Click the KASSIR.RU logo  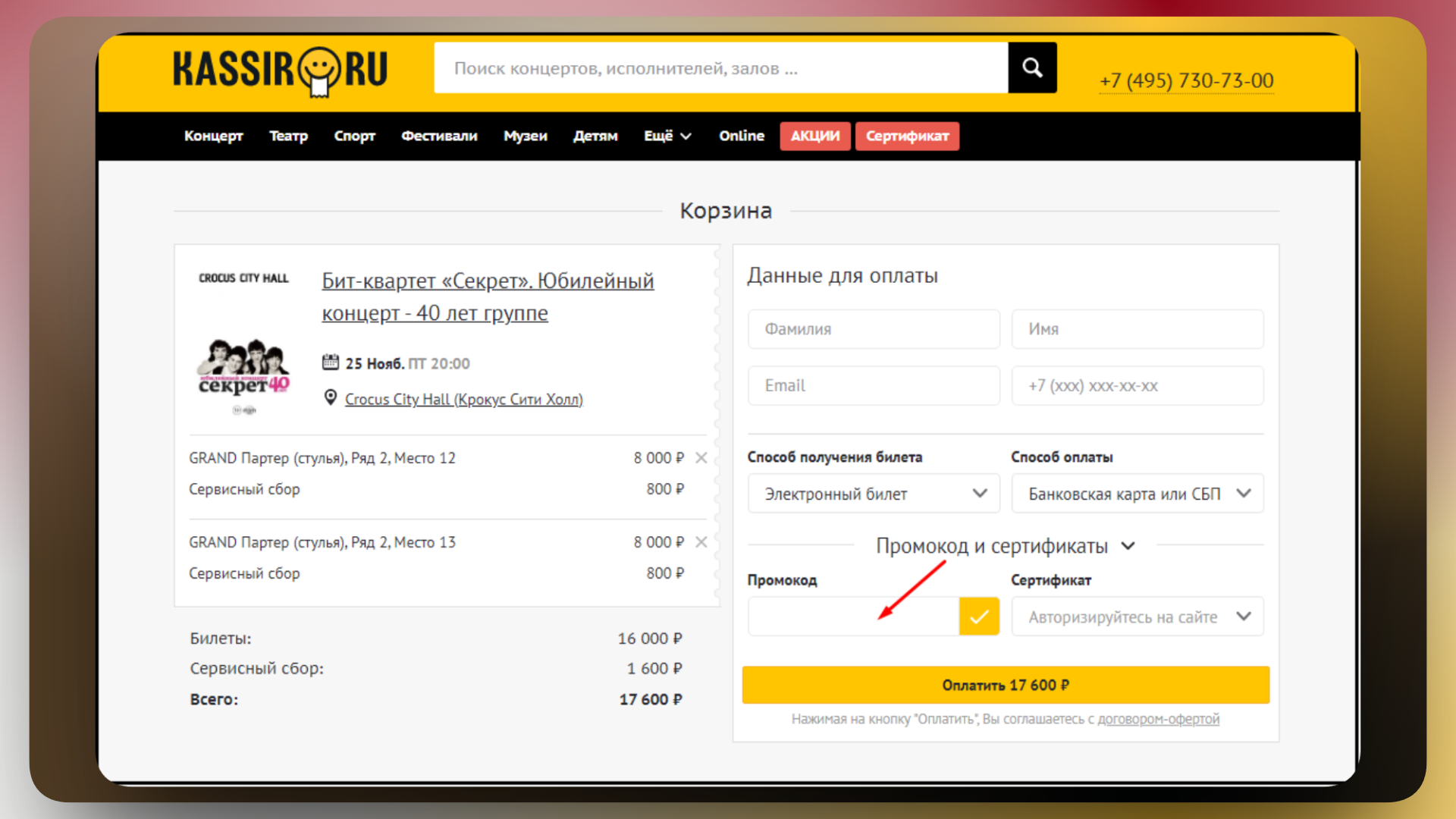280,73
